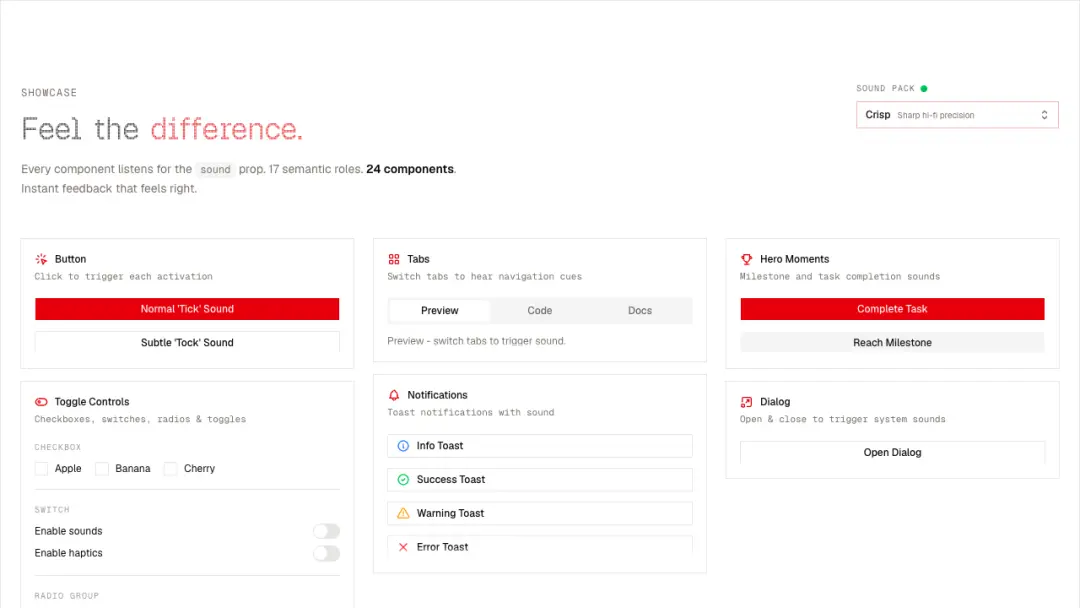
Task: Click the 'Preview - switch tabs to trigger sound.' text
Action: (x=476, y=341)
